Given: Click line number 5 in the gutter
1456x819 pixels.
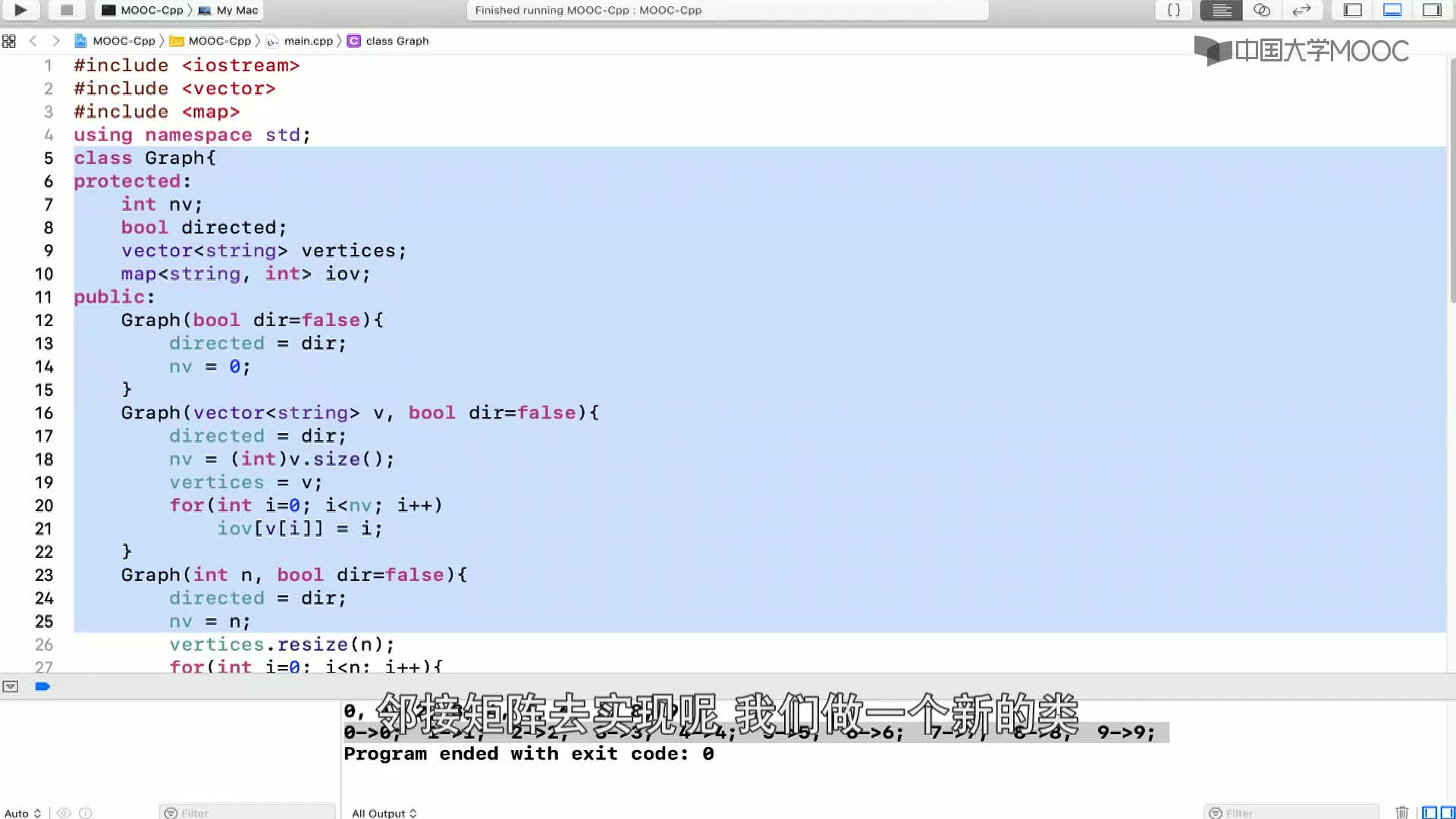Looking at the screenshot, I should coord(48,158).
